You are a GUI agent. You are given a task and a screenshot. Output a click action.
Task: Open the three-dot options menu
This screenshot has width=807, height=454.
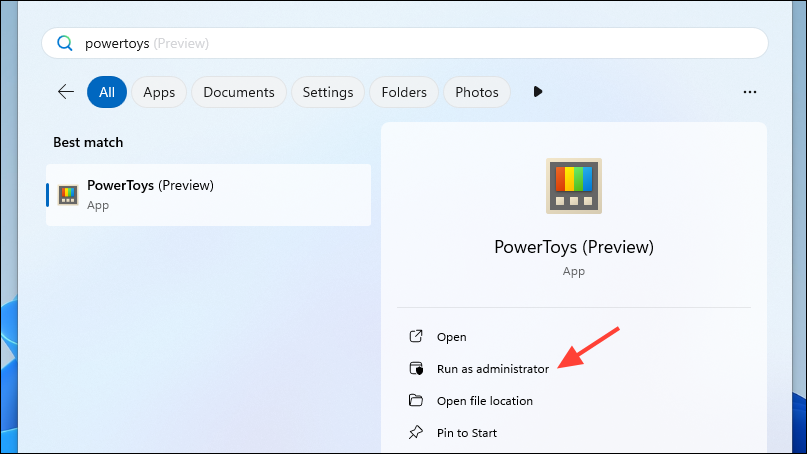pyautogui.click(x=750, y=92)
